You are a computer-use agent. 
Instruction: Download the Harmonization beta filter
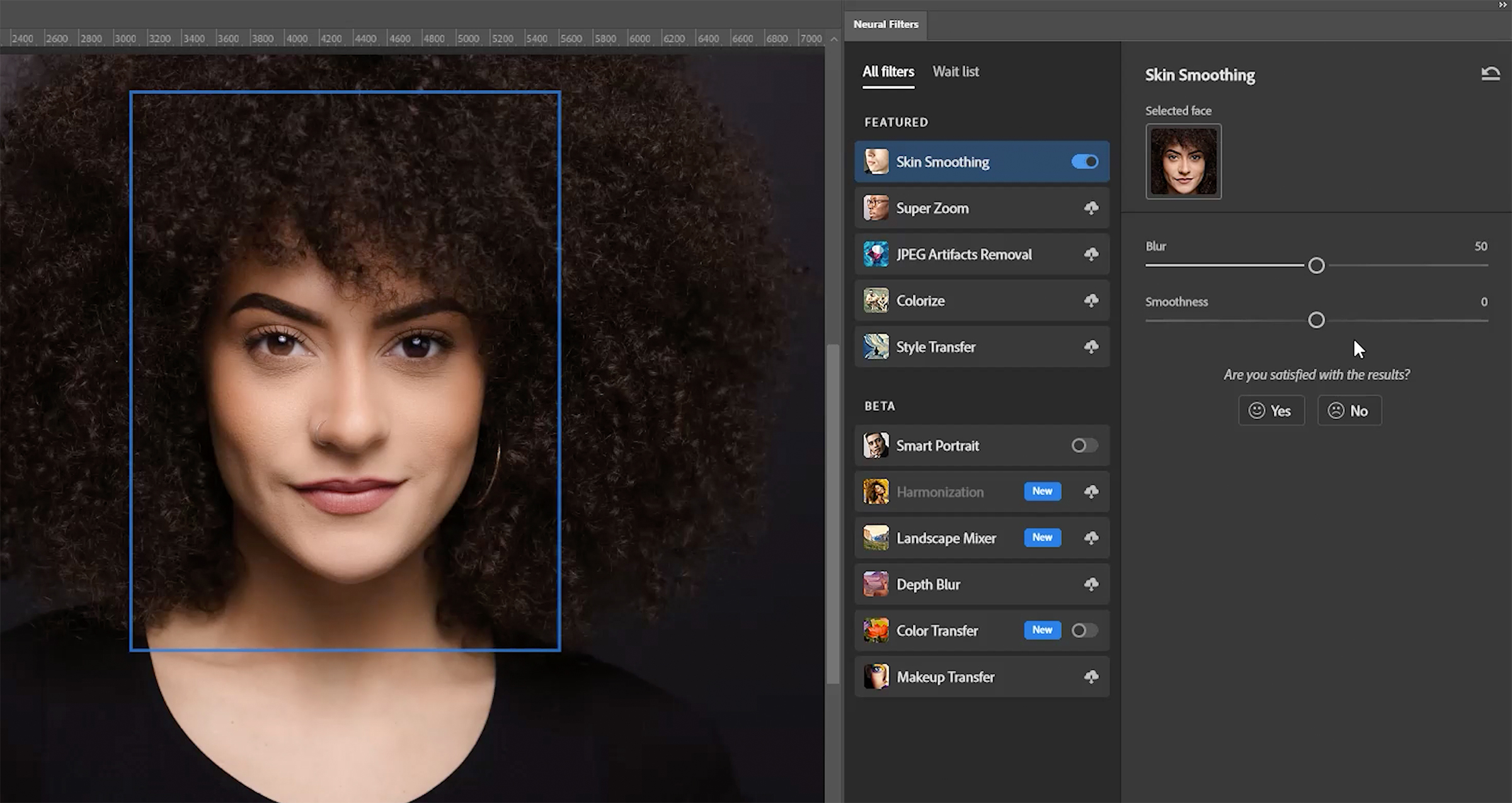[x=1092, y=491]
